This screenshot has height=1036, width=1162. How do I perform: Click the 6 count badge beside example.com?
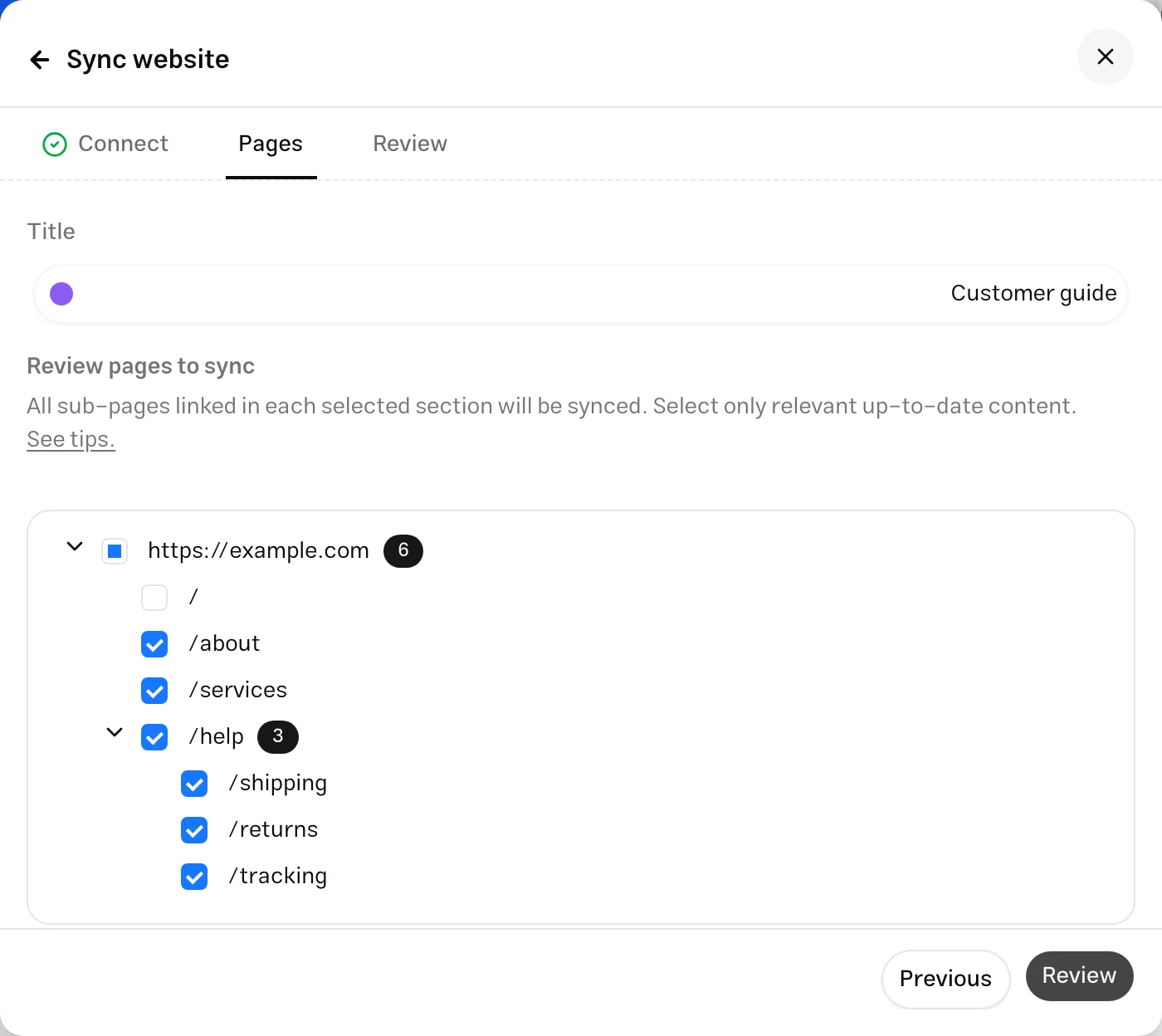[403, 550]
